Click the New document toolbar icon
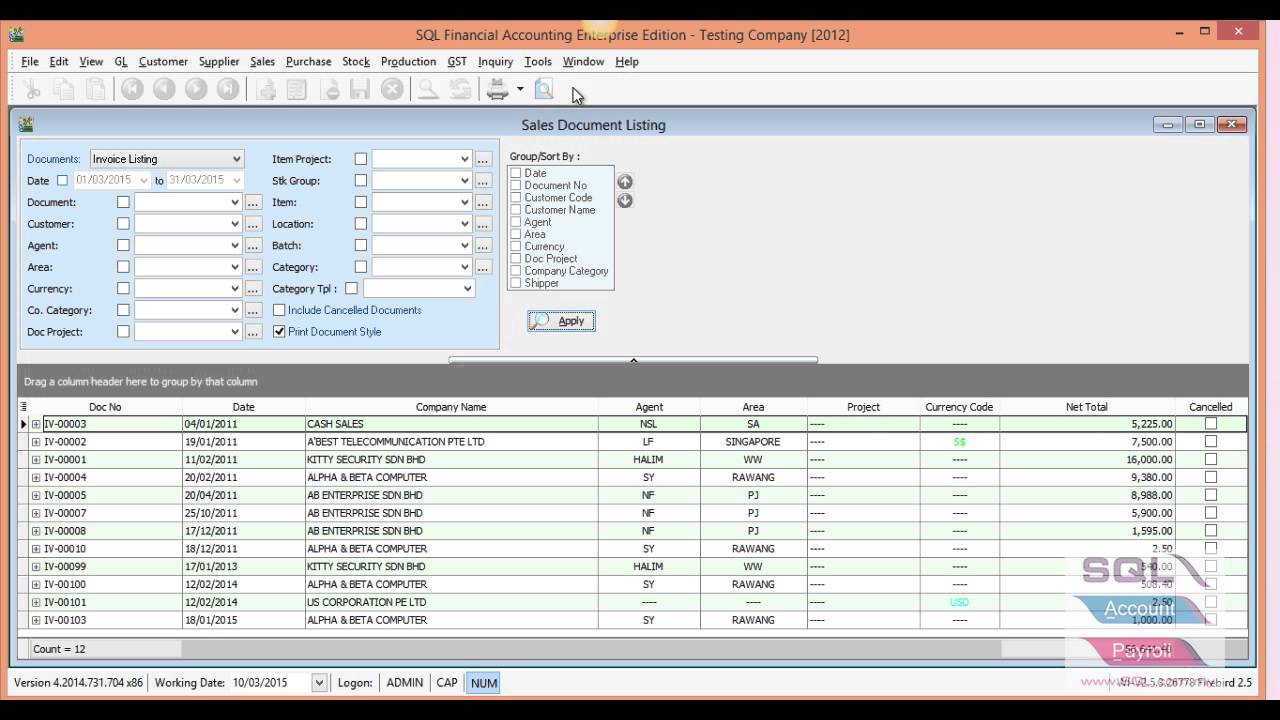 click(265, 90)
